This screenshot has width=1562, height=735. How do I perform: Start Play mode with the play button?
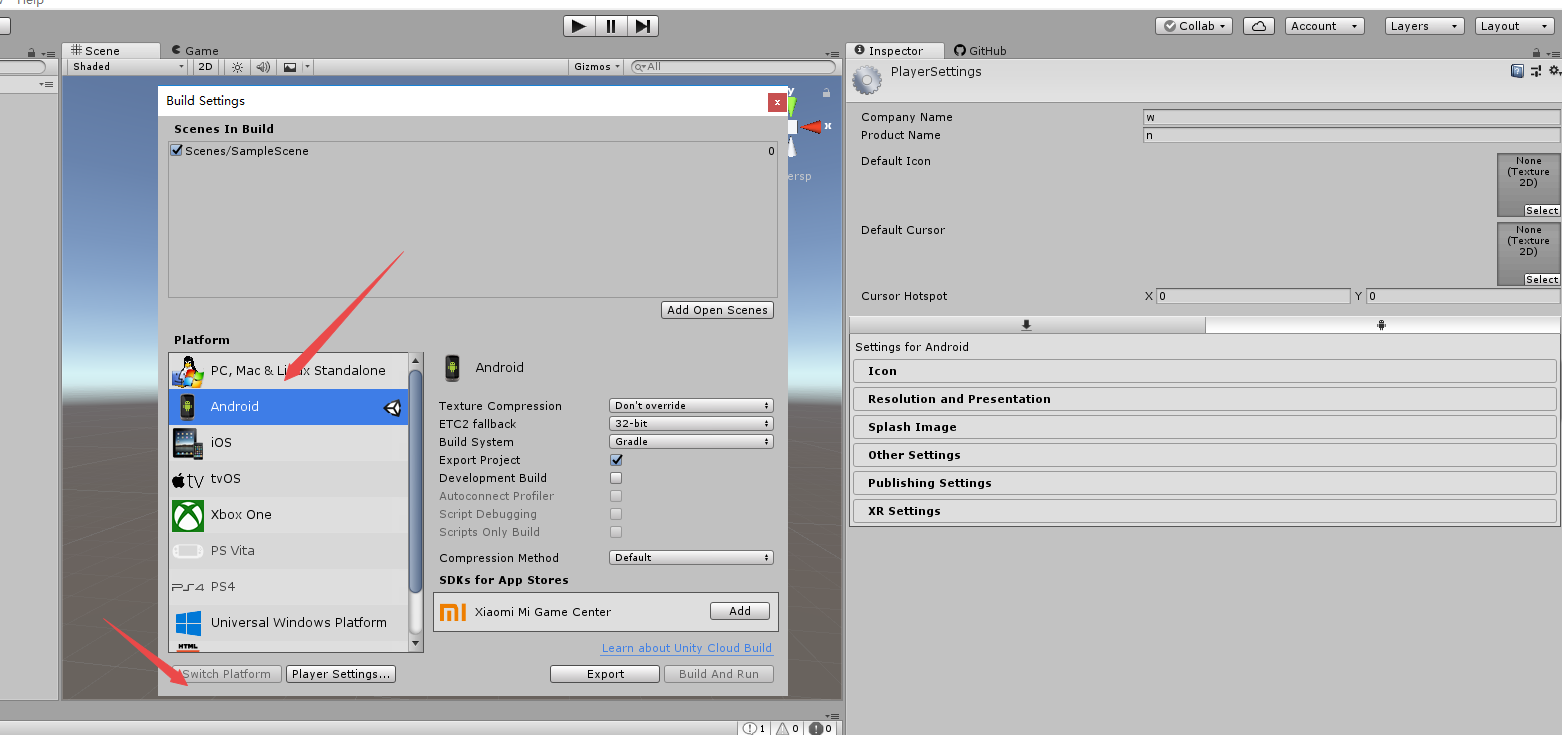coord(578,26)
